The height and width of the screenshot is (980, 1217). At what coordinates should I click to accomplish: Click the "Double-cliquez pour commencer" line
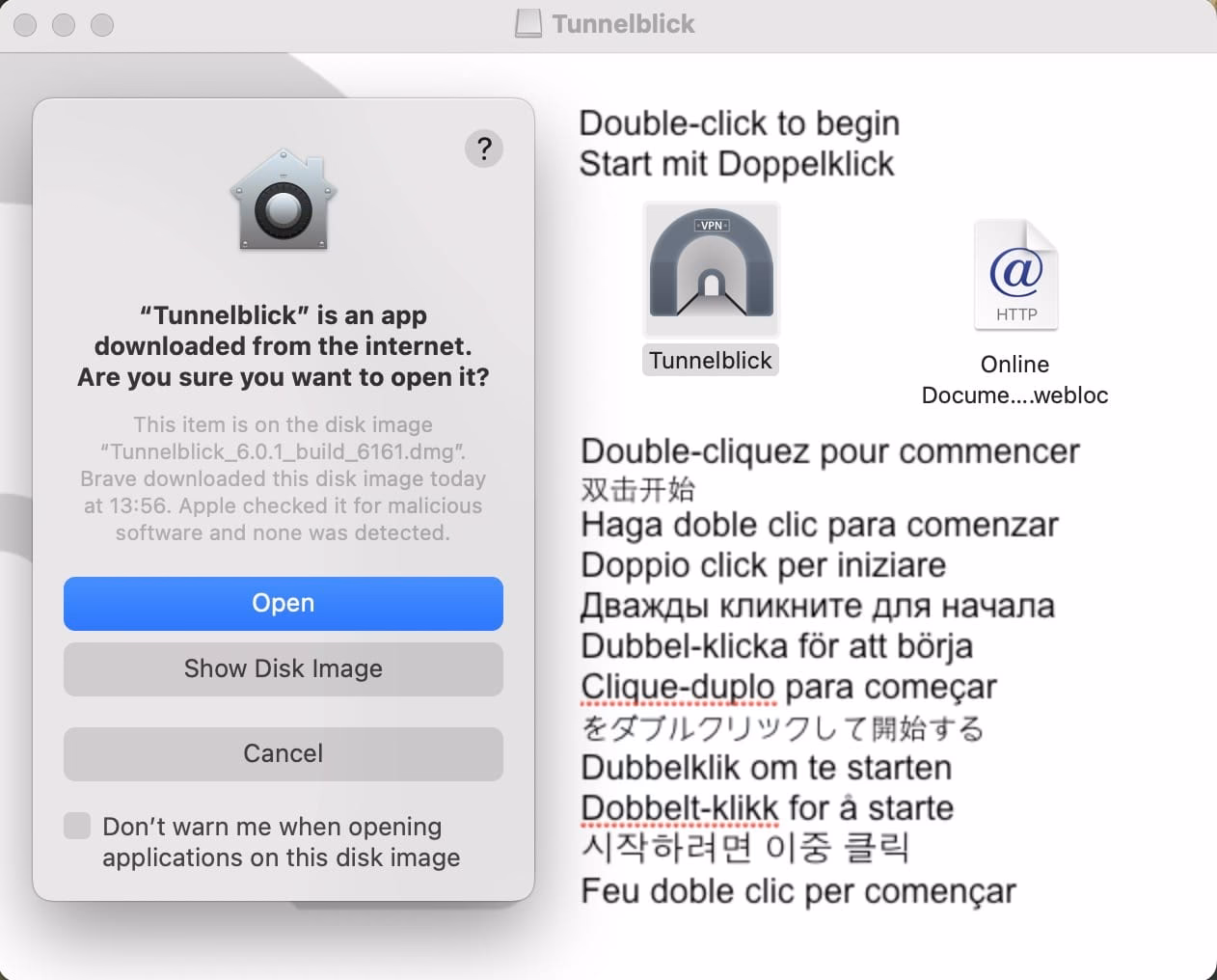(x=830, y=451)
